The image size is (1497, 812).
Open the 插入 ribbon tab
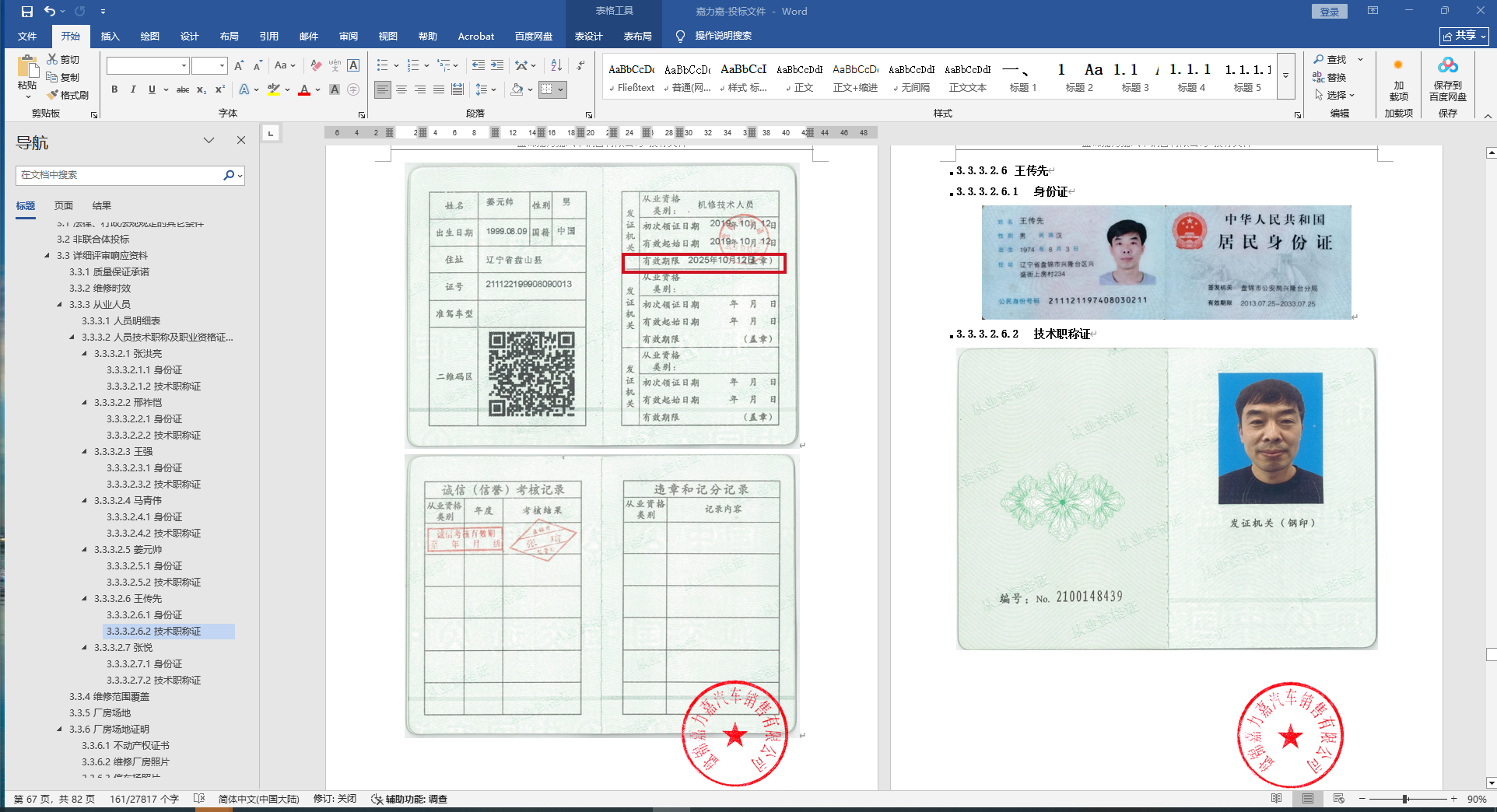(110, 36)
